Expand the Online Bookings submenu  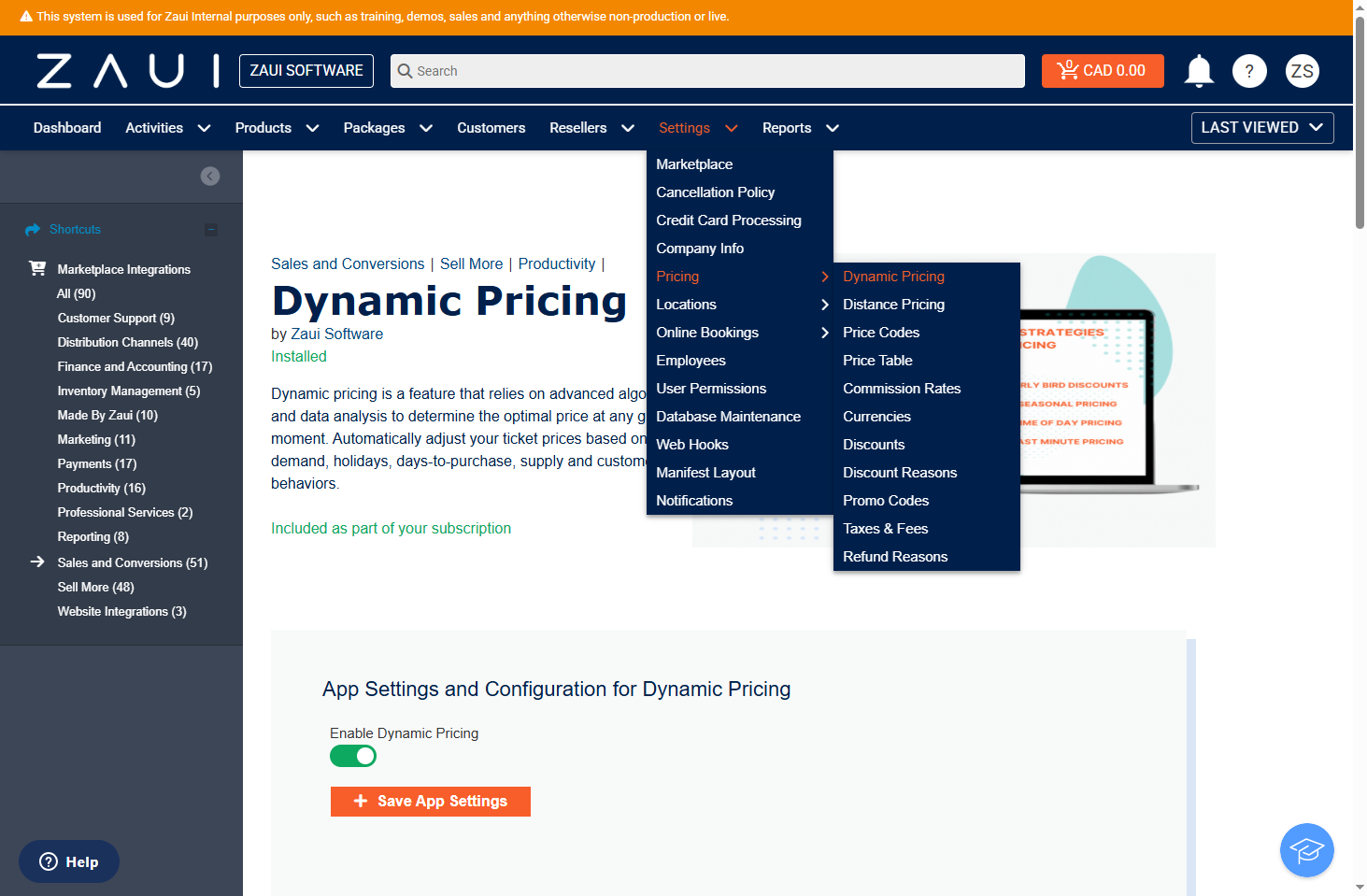pyautogui.click(x=739, y=333)
